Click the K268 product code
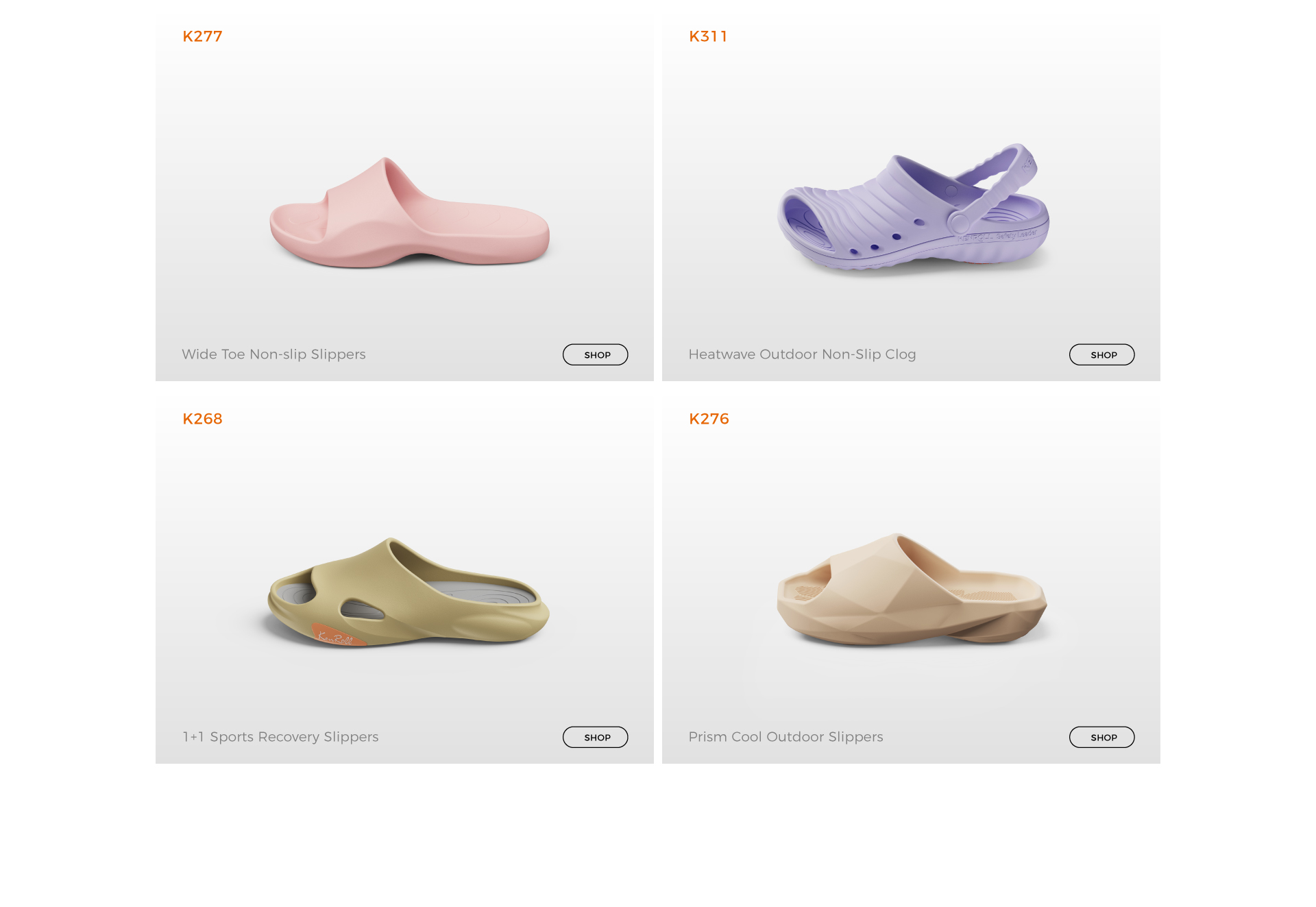 [x=202, y=419]
